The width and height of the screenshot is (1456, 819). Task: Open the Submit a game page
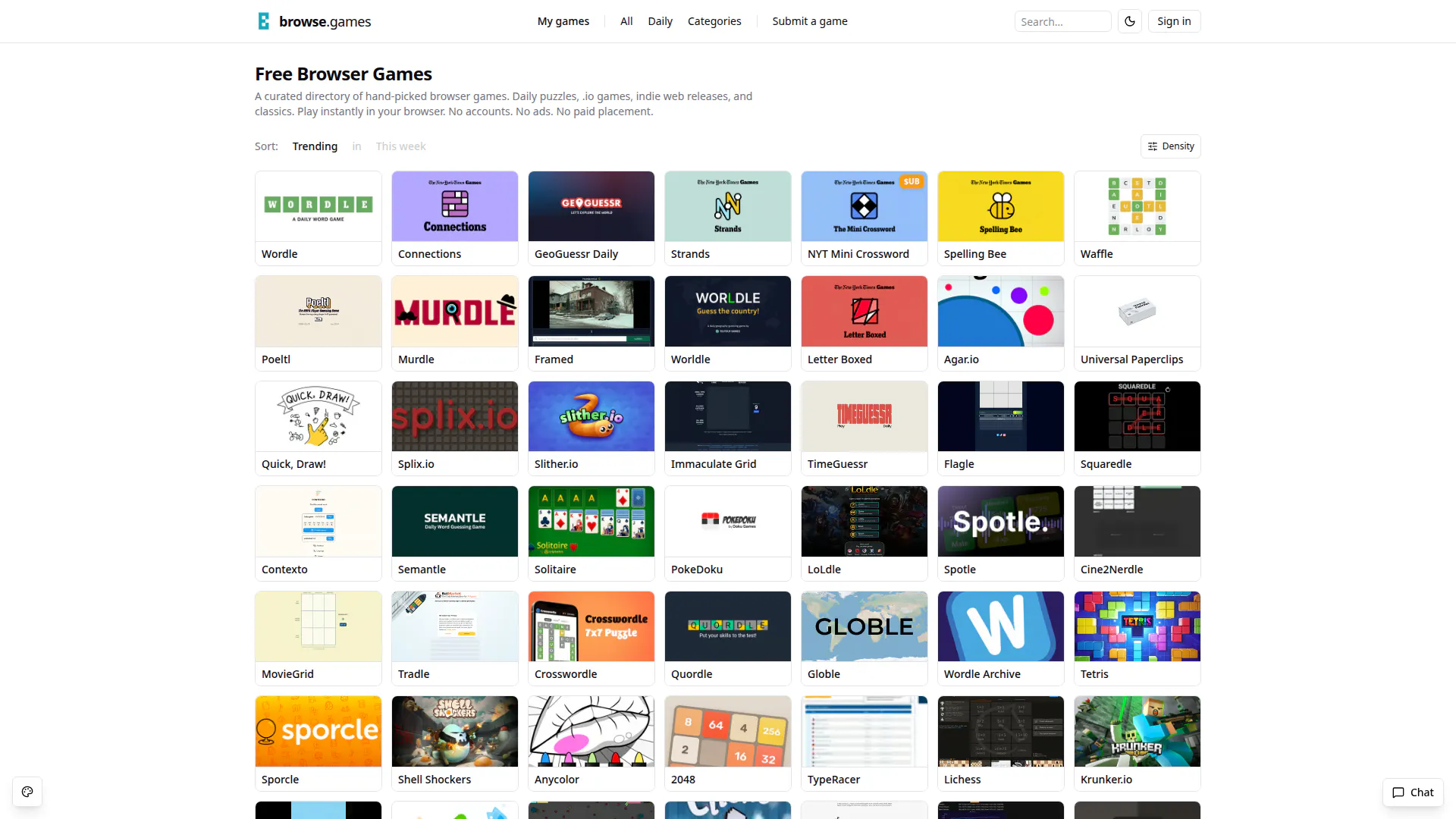coord(810,21)
